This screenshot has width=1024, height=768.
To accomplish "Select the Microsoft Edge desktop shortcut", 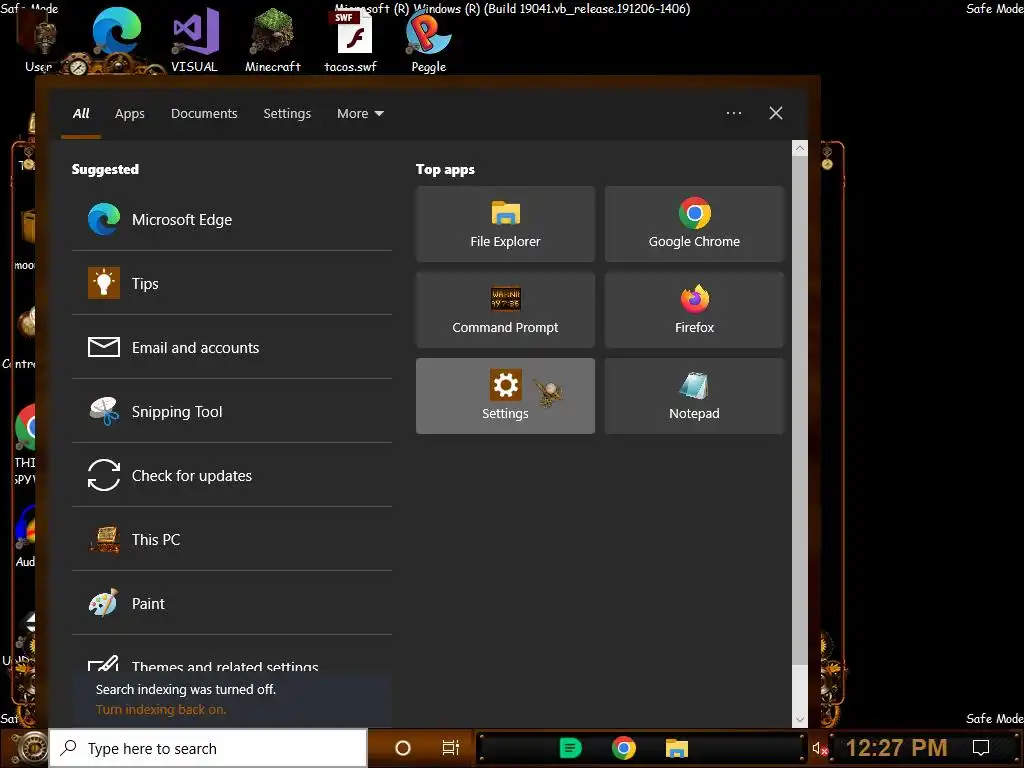I will [116, 33].
